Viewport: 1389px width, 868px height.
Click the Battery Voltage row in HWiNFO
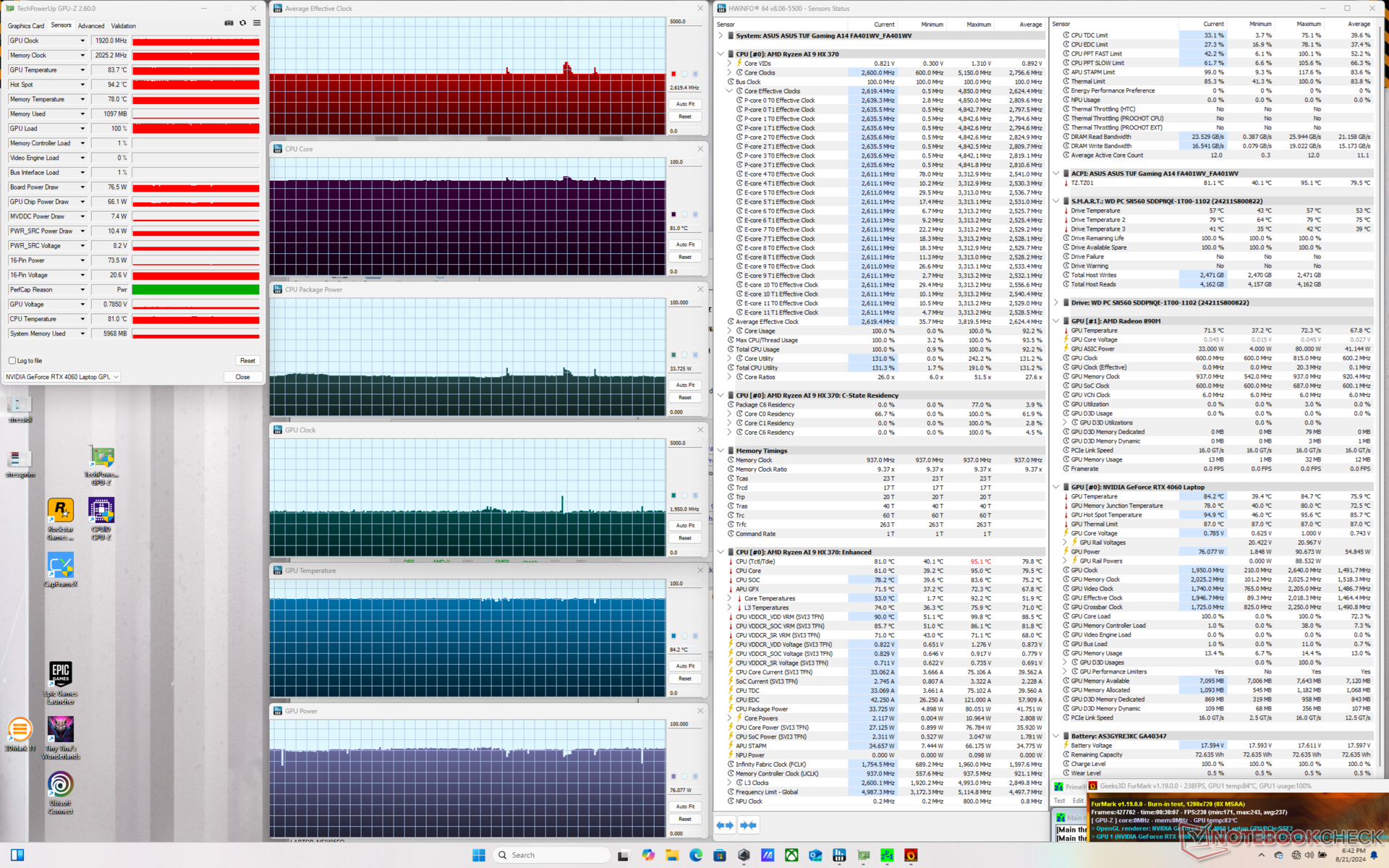point(1218,745)
